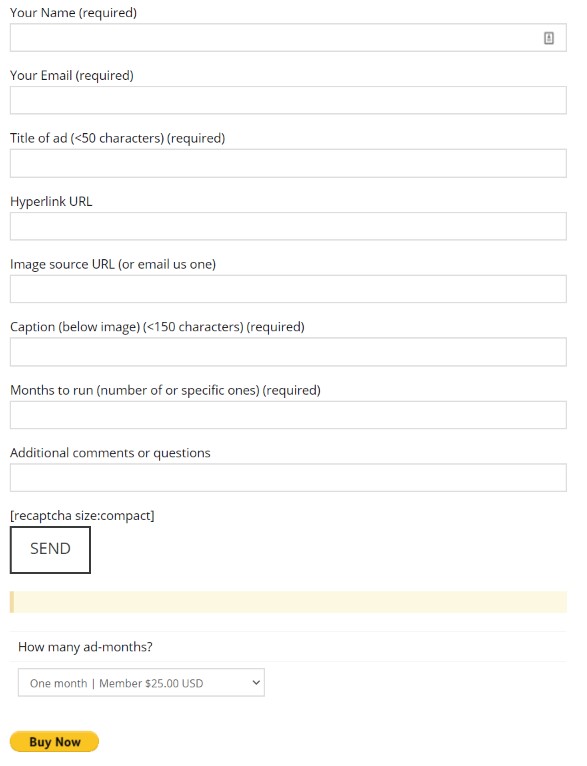Focus the Your Name input field

click(288, 38)
